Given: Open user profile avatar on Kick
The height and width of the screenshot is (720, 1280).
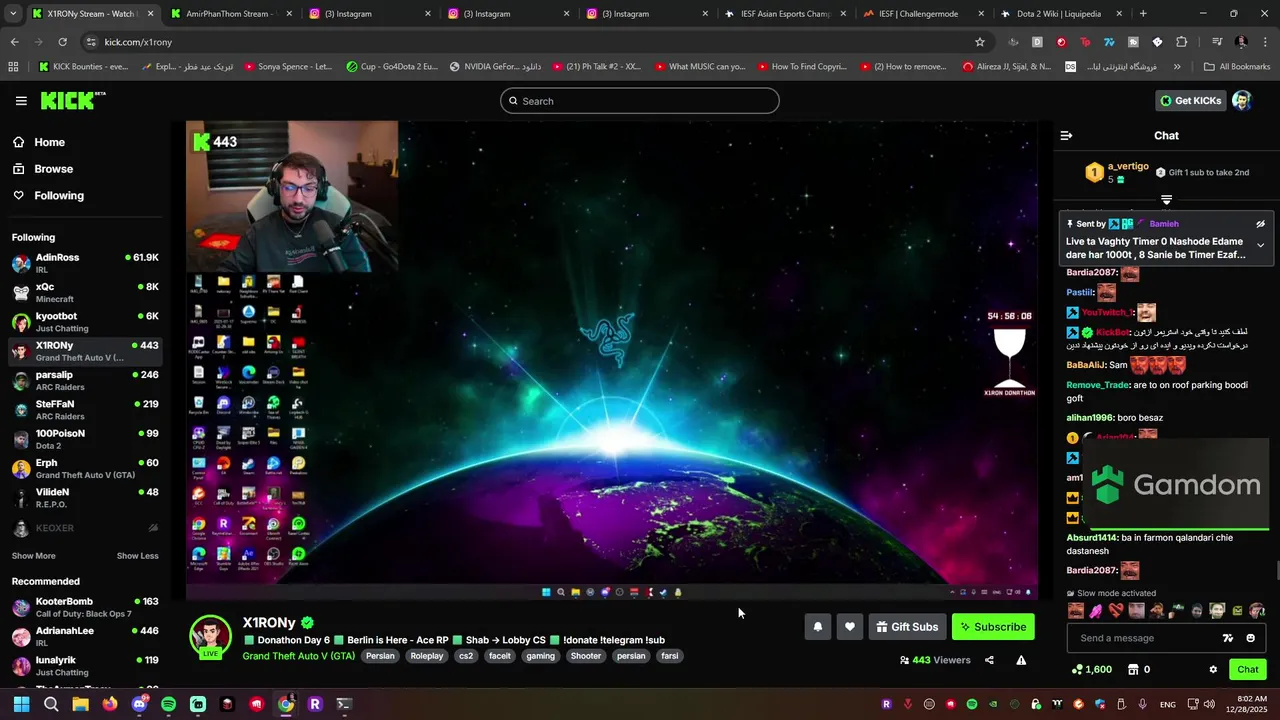Looking at the screenshot, I should coord(1241,101).
